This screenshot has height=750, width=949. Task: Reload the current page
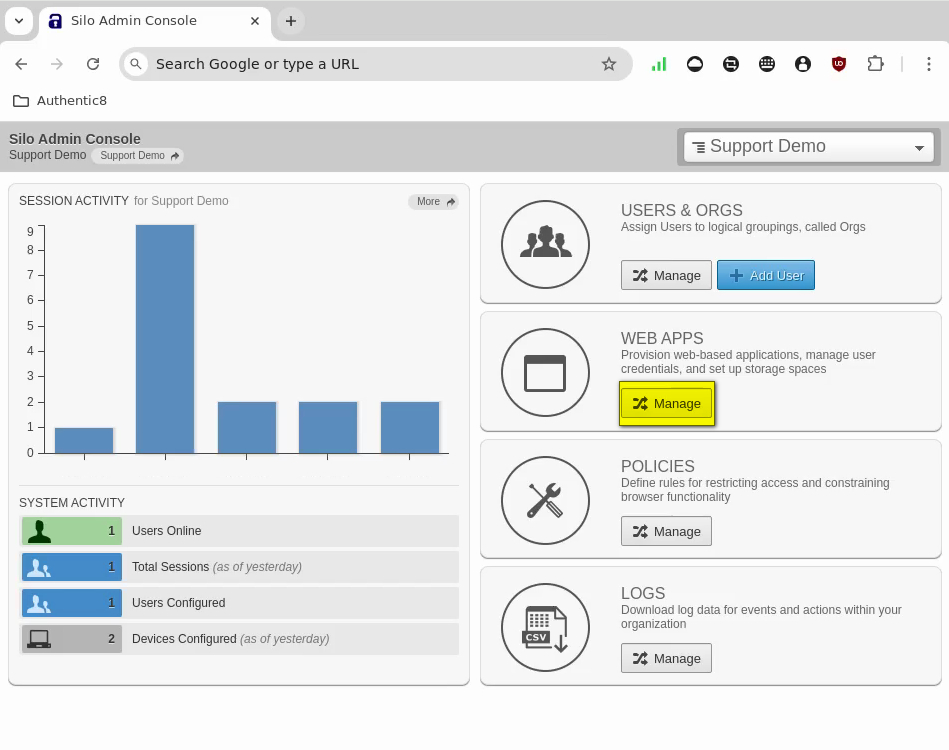[93, 64]
